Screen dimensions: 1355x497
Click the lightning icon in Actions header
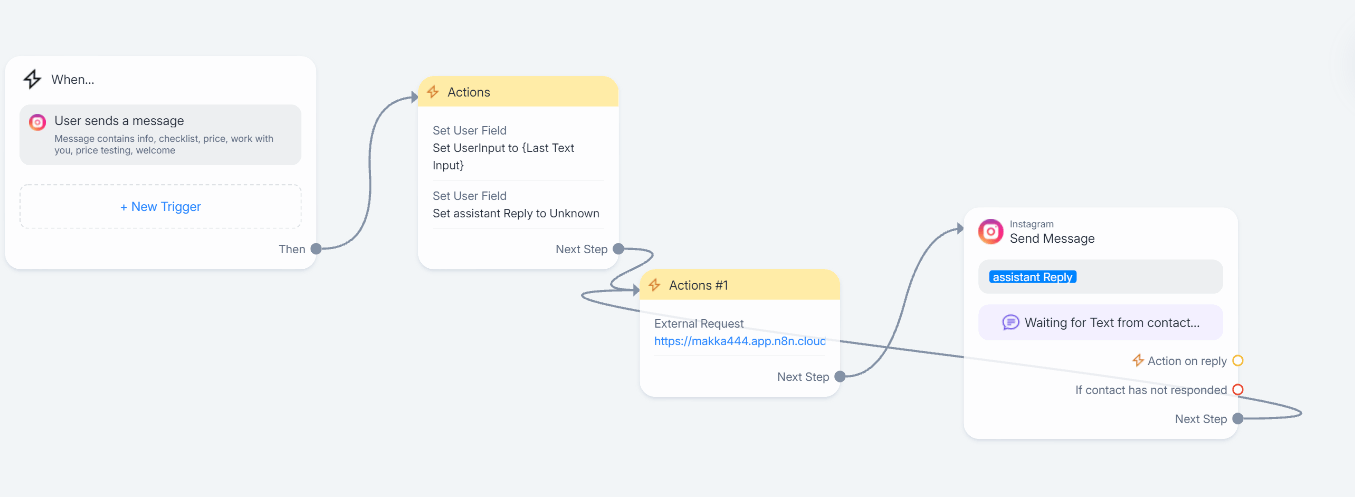(x=433, y=92)
